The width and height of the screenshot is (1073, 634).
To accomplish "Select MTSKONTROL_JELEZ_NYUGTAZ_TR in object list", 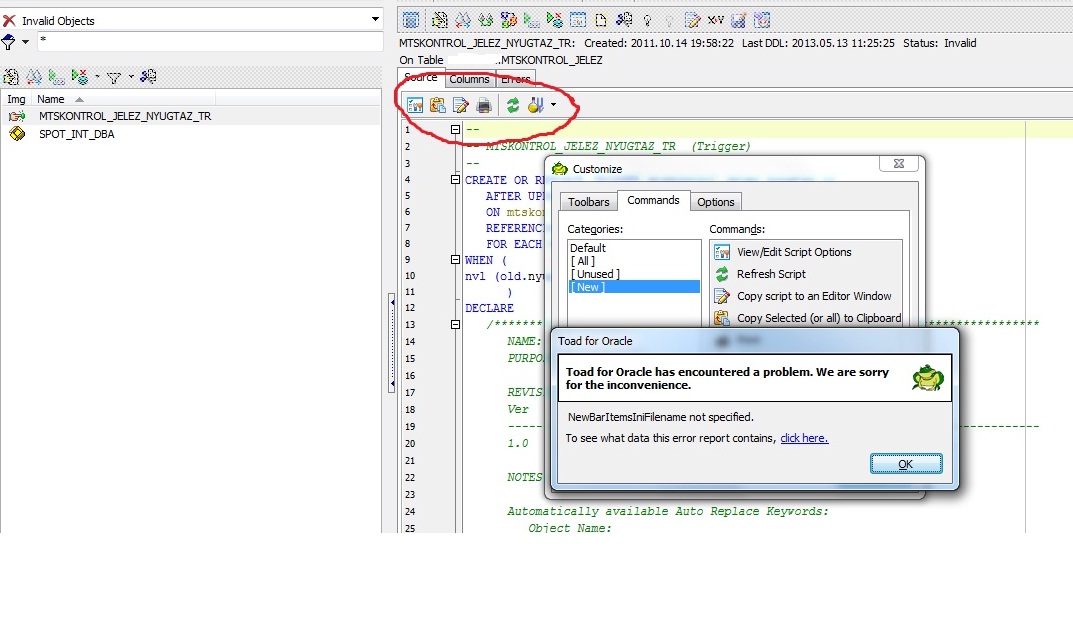I will pos(125,116).
